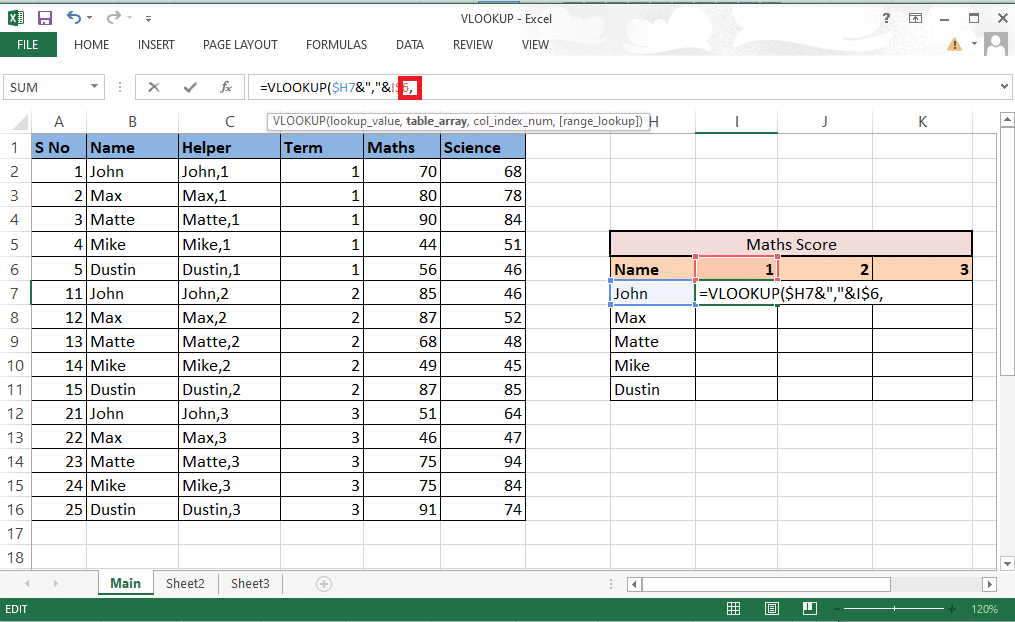The height and width of the screenshot is (622, 1015).
Task: Open Ribbon Display Options icon
Action: (x=915, y=18)
